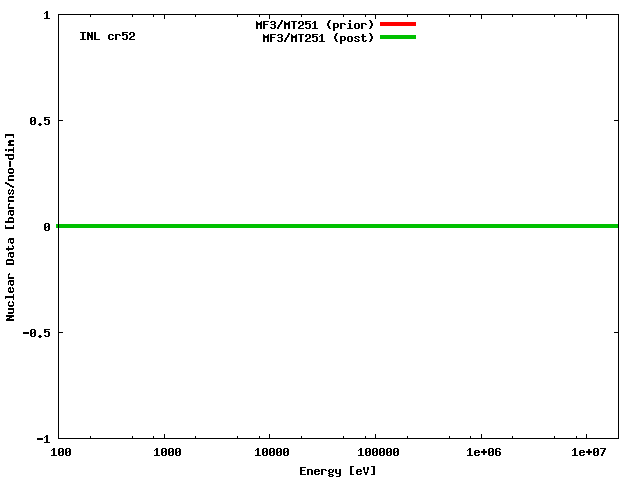640x480 pixels.
Task: Click the -1 y-axis tick label
Action: (x=44, y=438)
